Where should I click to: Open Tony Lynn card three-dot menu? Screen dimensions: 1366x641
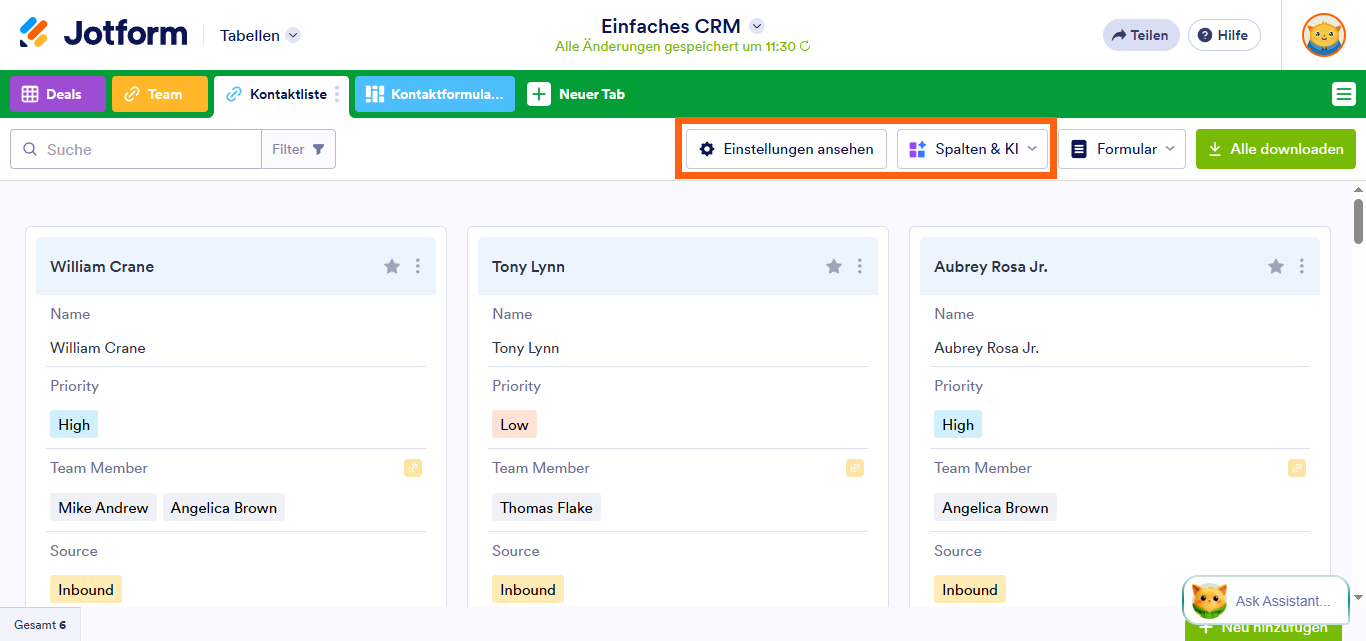860,266
